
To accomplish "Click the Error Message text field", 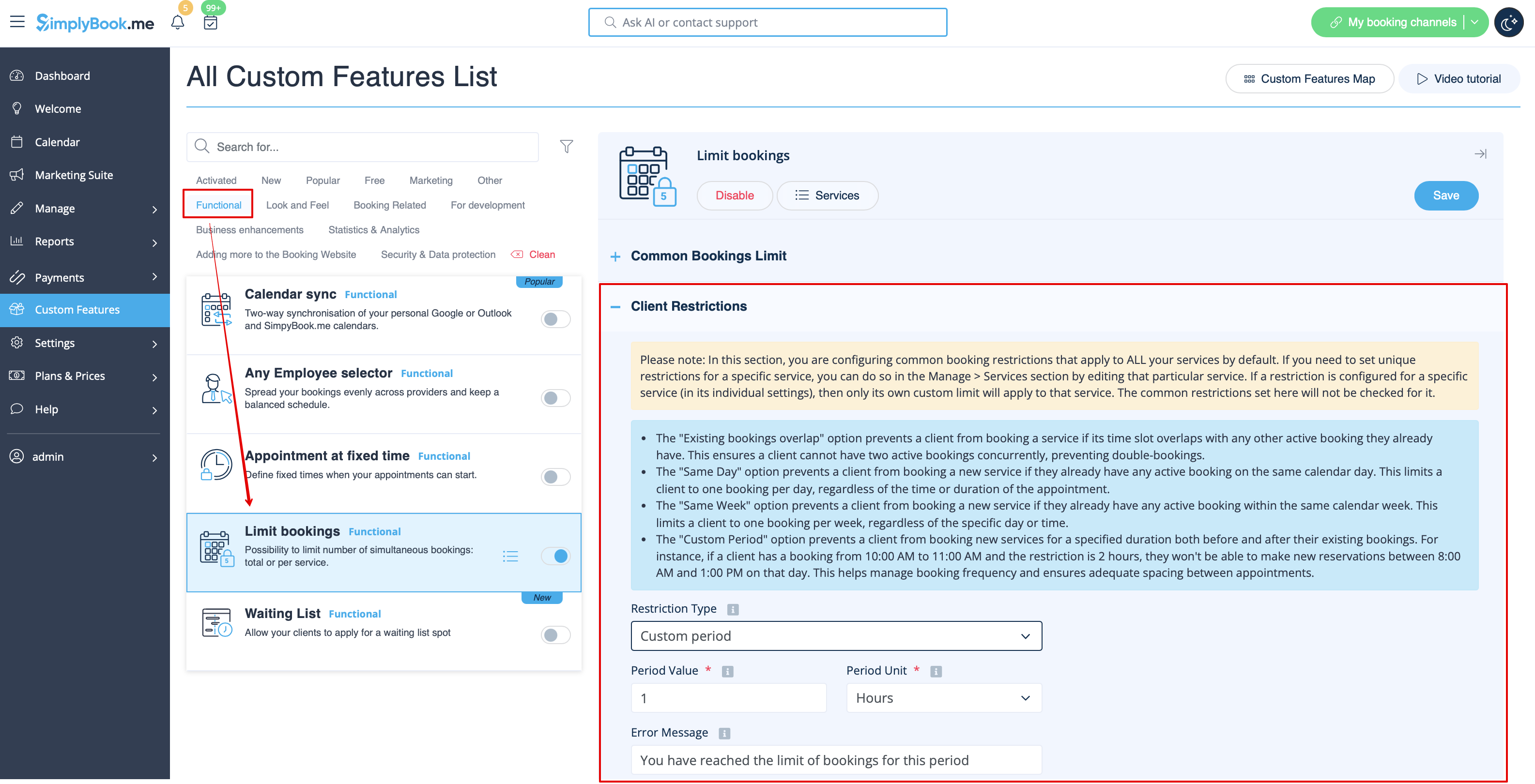I will tap(835, 760).
